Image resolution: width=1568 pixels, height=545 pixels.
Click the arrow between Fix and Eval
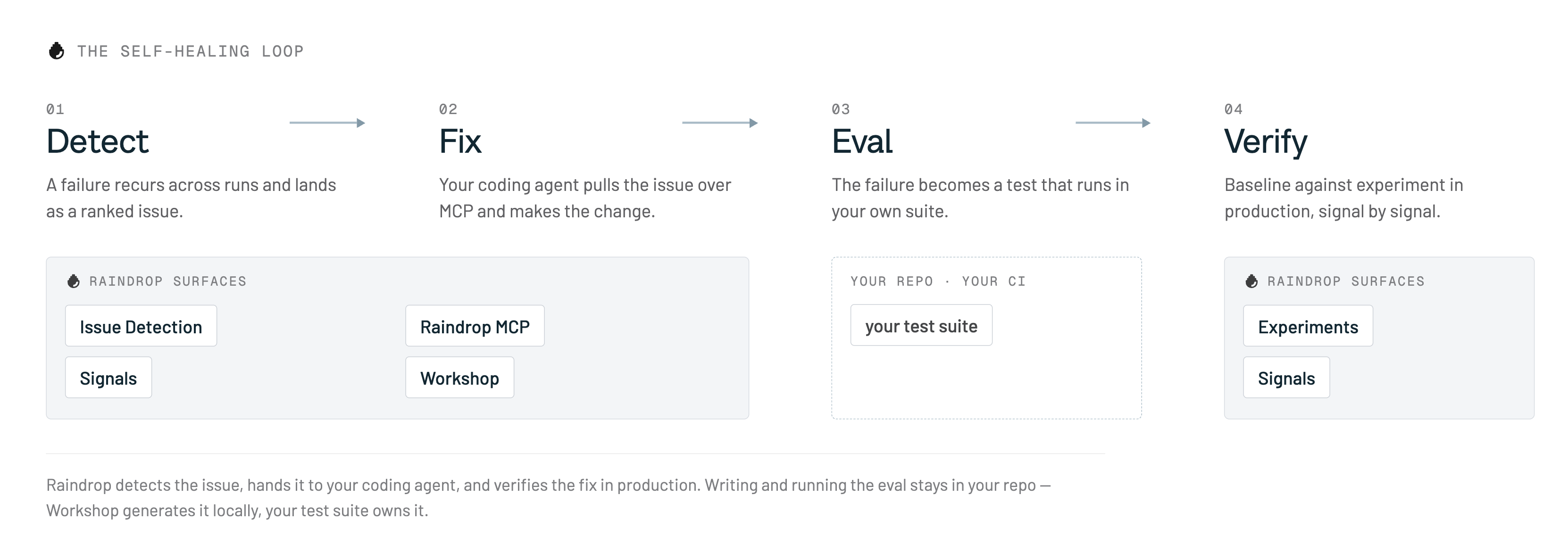pyautogui.click(x=719, y=123)
